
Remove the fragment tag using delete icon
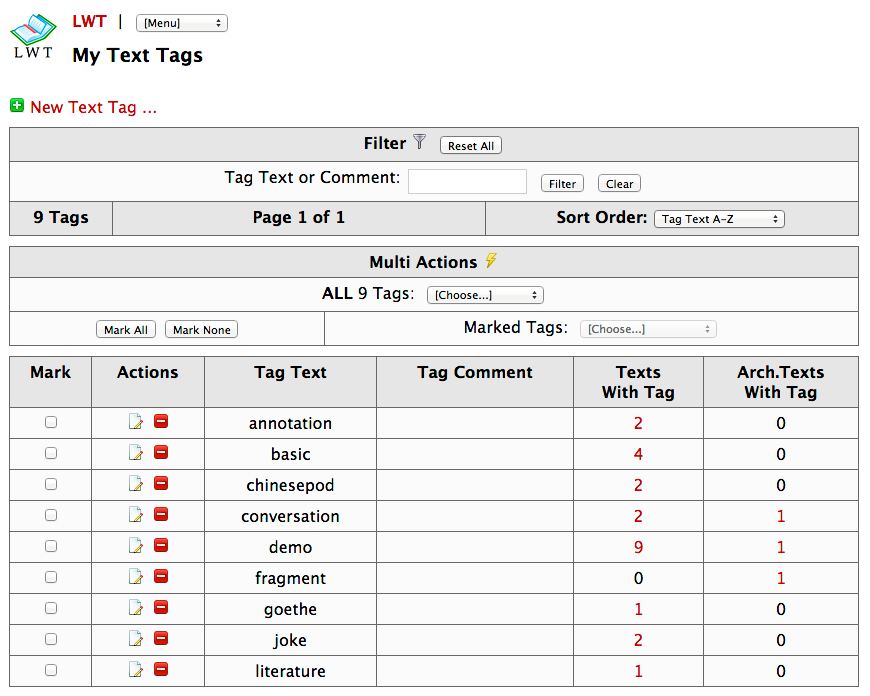point(161,577)
